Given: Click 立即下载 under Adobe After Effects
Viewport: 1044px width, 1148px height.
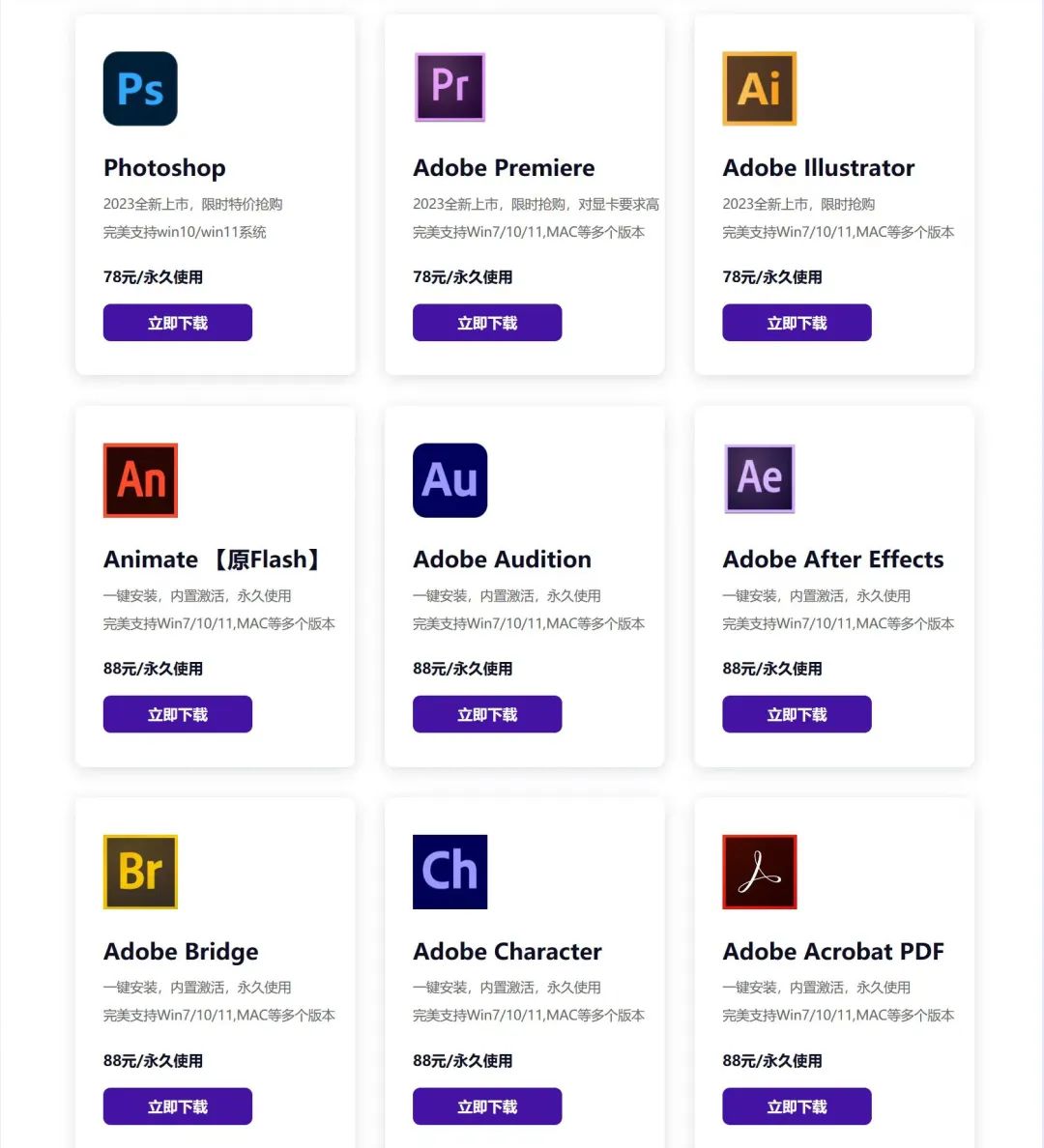Looking at the screenshot, I should click(797, 714).
